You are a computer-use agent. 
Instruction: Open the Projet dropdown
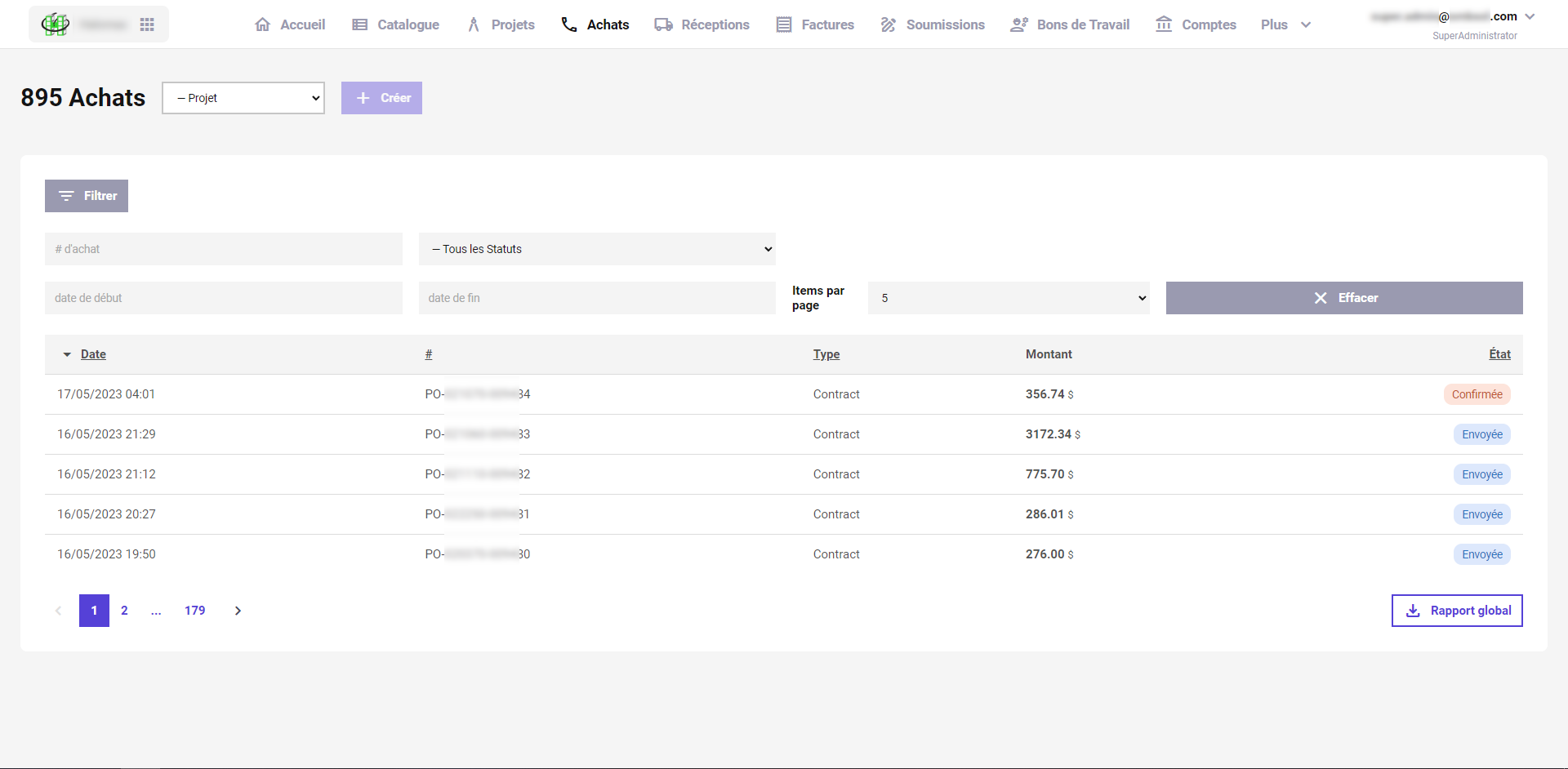pos(243,98)
